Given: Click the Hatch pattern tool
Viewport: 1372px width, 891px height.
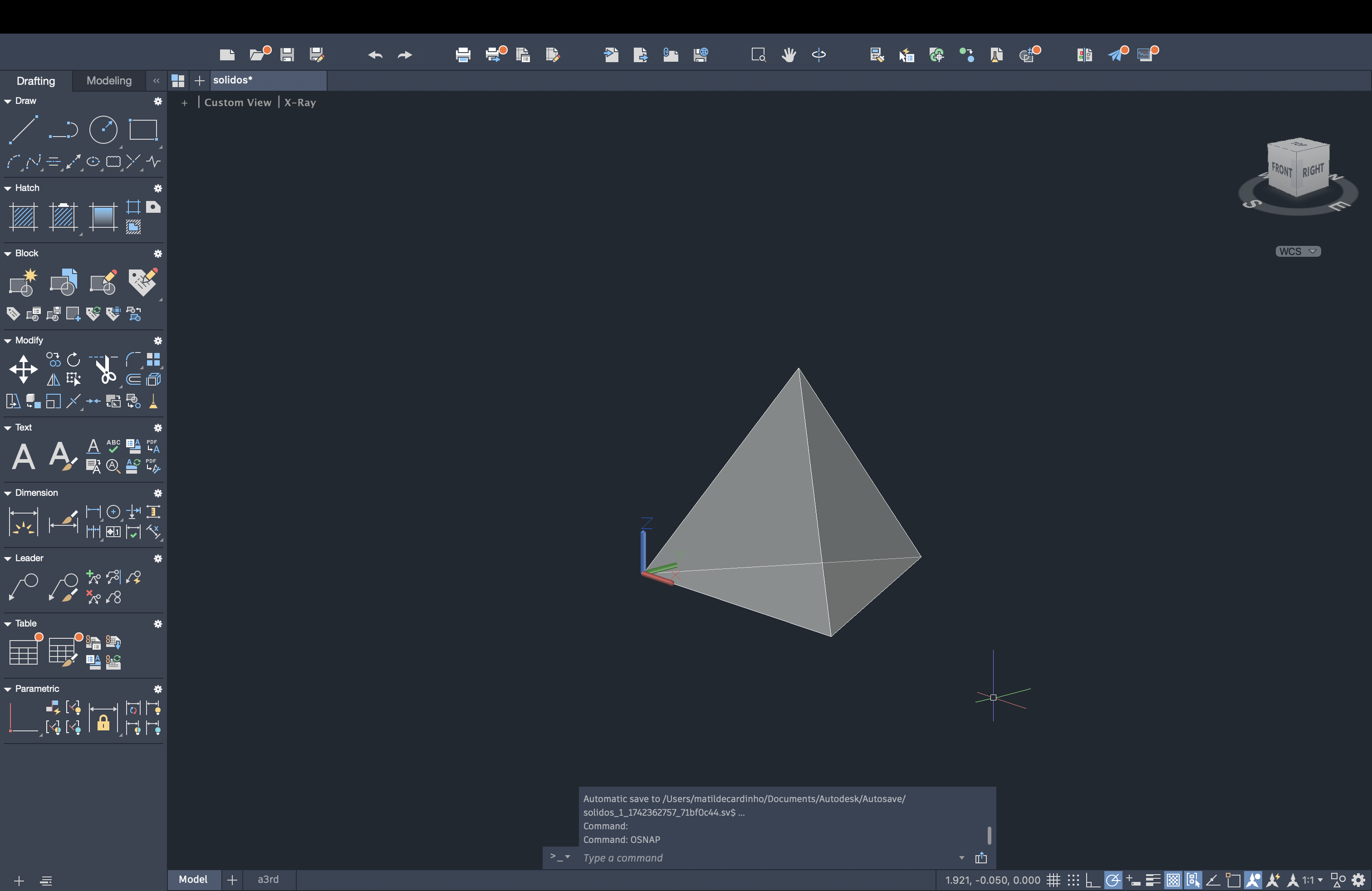Looking at the screenshot, I should [x=24, y=217].
